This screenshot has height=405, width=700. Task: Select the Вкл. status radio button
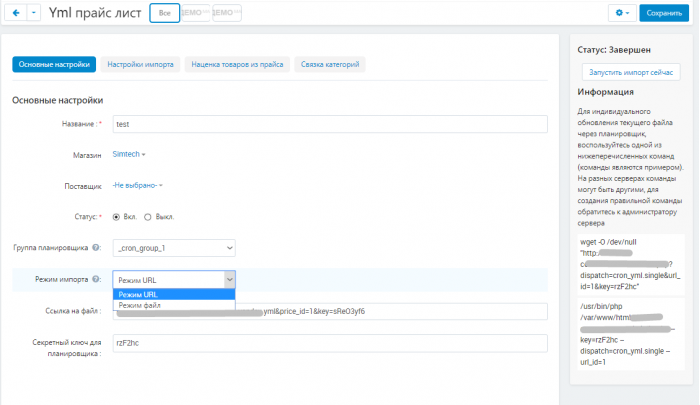click(x=116, y=217)
